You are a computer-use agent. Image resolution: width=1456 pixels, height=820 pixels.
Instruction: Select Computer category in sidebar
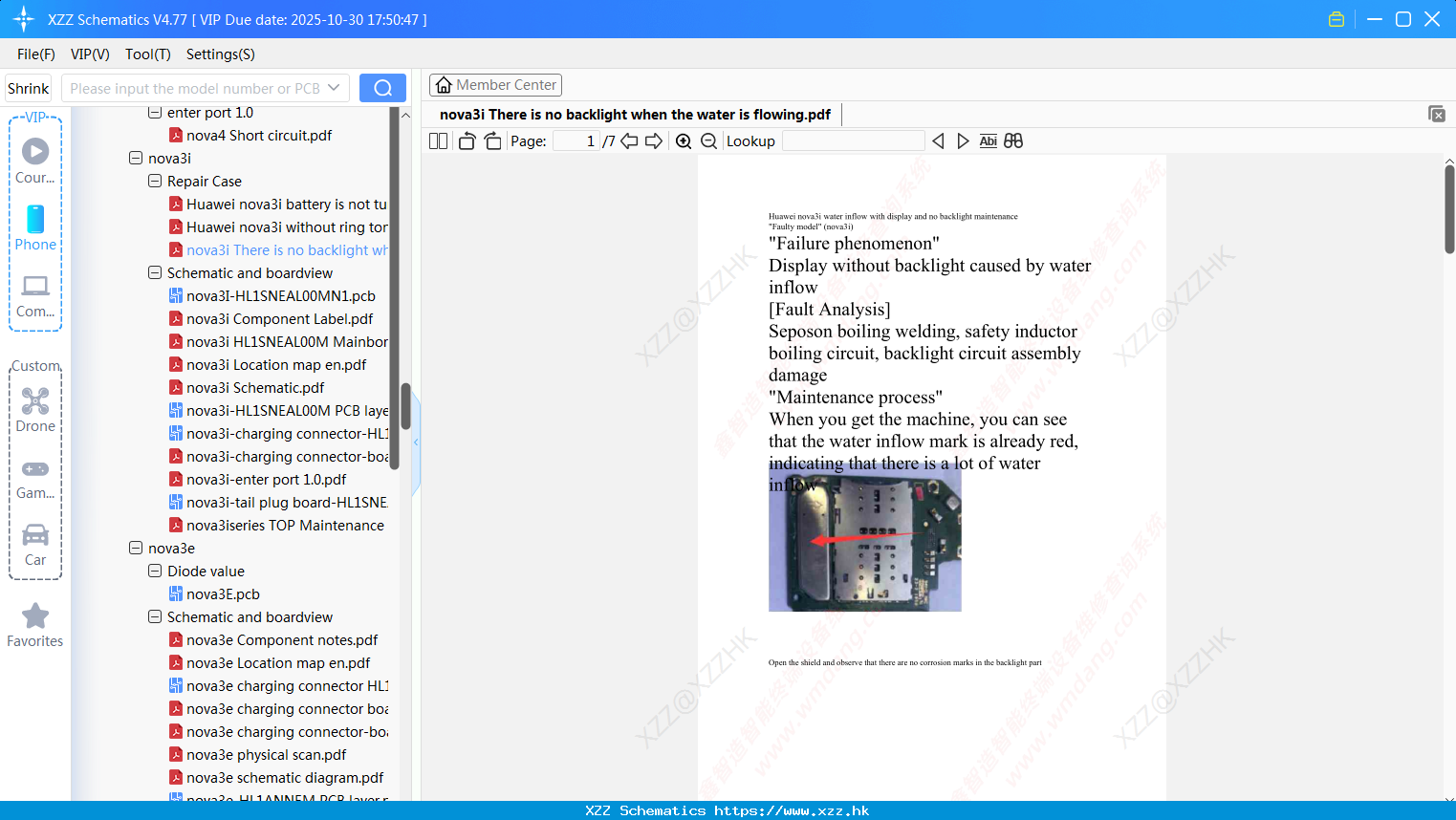pos(35,296)
